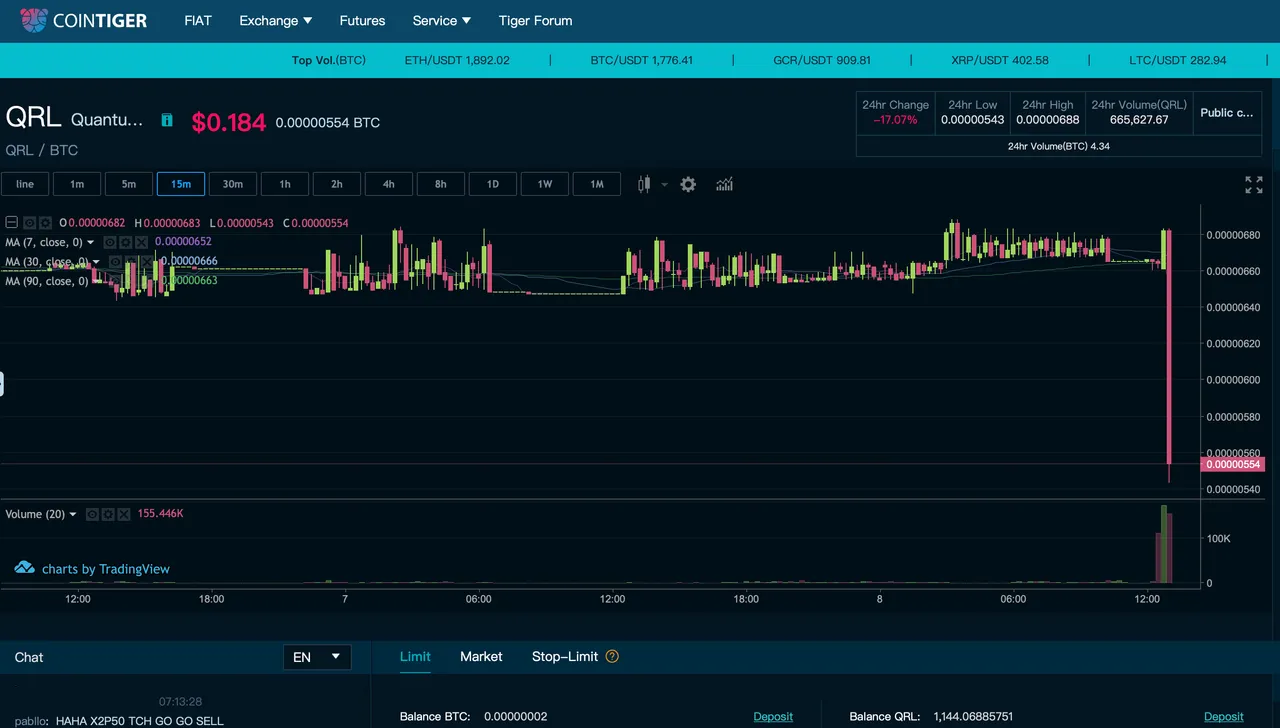The height and width of the screenshot is (728, 1280).
Task: Expand the Service menu
Action: 441,20
